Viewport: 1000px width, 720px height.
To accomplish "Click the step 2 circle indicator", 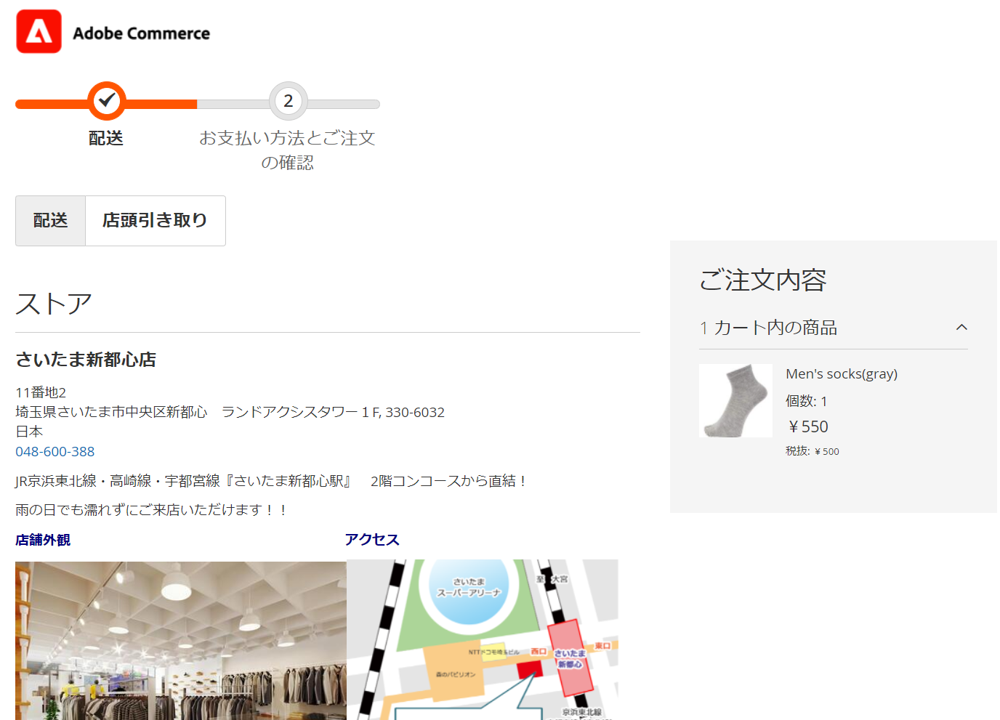I will (288, 101).
